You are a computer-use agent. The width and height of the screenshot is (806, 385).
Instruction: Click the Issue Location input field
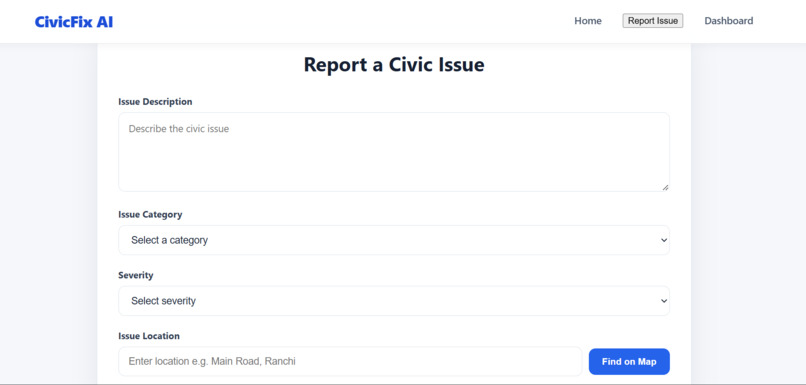[350, 361]
